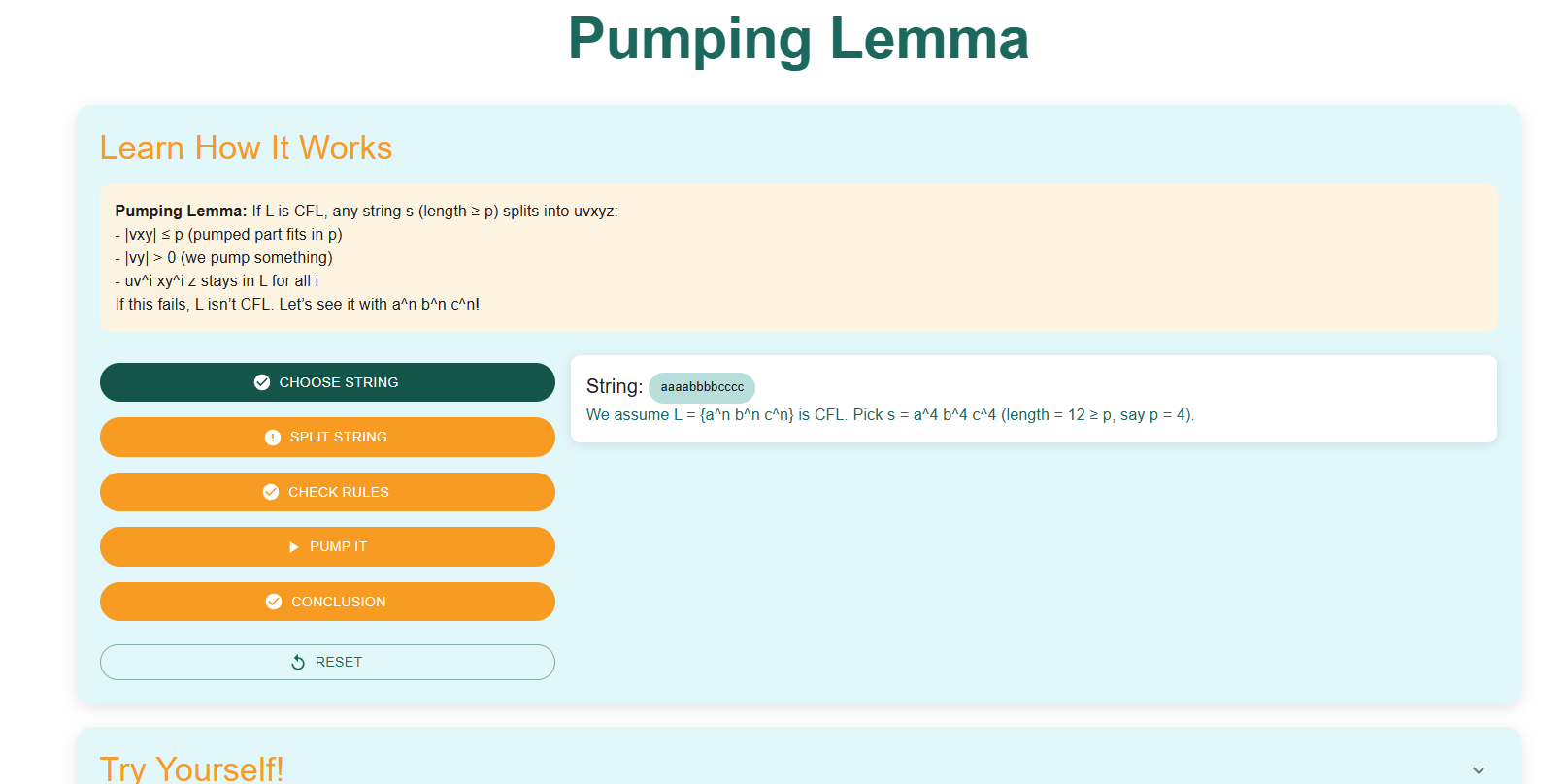Click the checkmark icon on Conclusion
This screenshot has height=784, width=1566.
[x=274, y=602]
